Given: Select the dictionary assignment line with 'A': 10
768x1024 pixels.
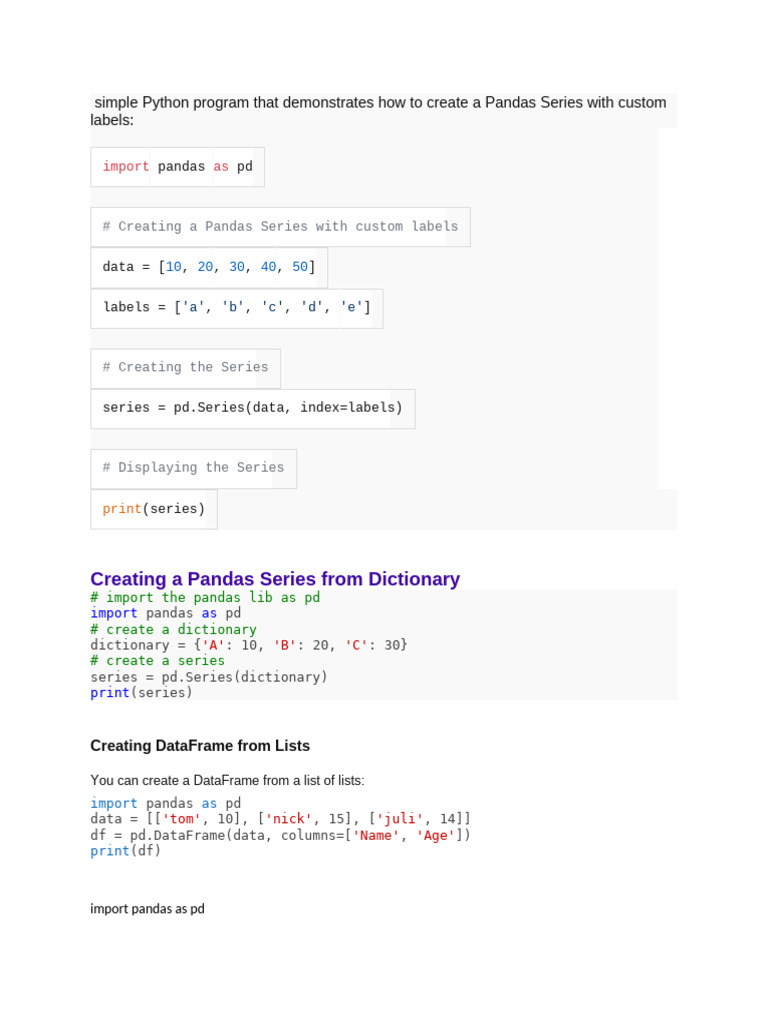Looking at the screenshot, I should (x=249, y=645).
